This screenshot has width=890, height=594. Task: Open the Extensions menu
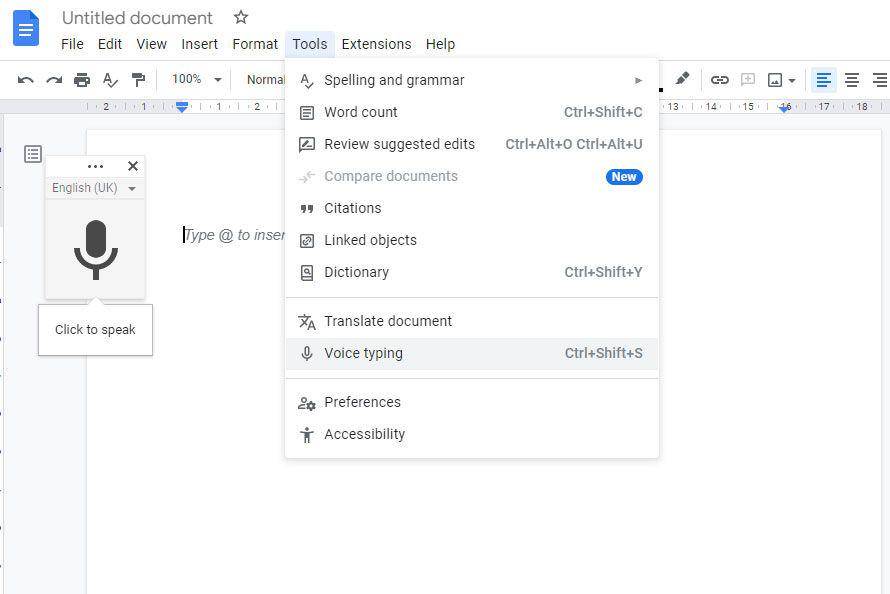[x=376, y=44]
